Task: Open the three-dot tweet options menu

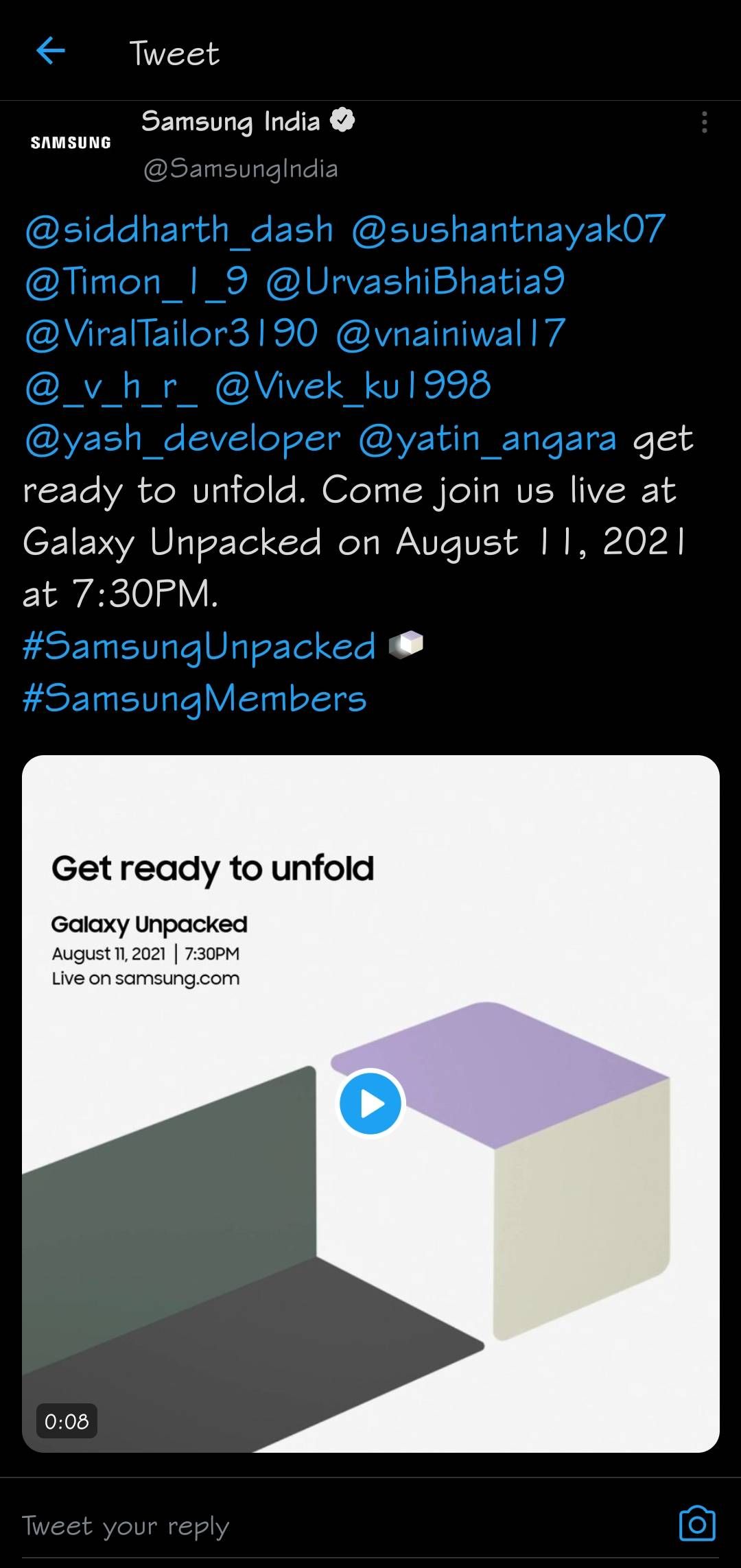Action: (704, 121)
